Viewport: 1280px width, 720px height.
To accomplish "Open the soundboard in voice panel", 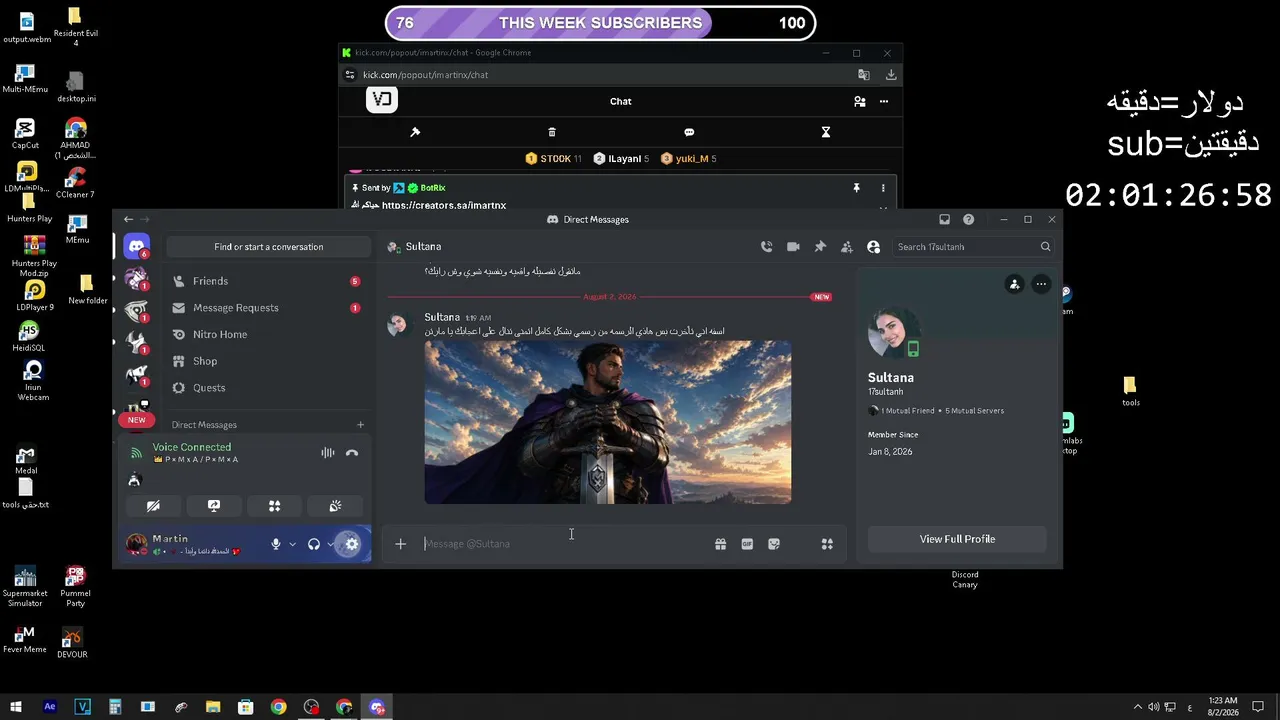I will (335, 506).
